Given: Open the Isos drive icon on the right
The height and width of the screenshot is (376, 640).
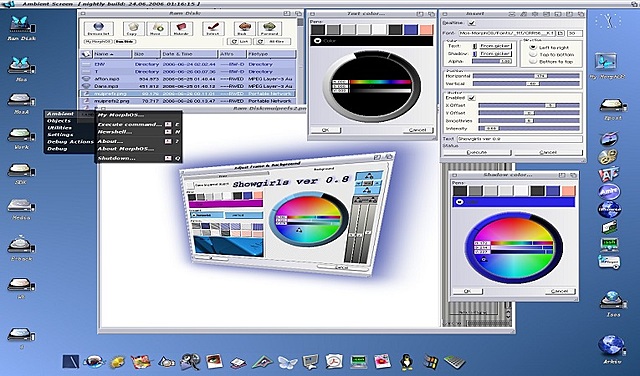Looking at the screenshot, I should click(613, 304).
